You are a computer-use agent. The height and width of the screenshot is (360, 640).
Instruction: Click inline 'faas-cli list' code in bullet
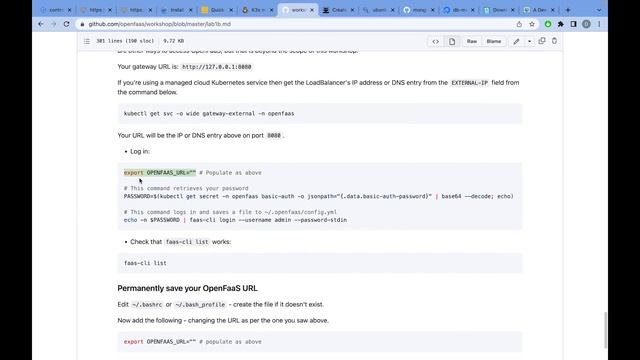click(x=187, y=242)
